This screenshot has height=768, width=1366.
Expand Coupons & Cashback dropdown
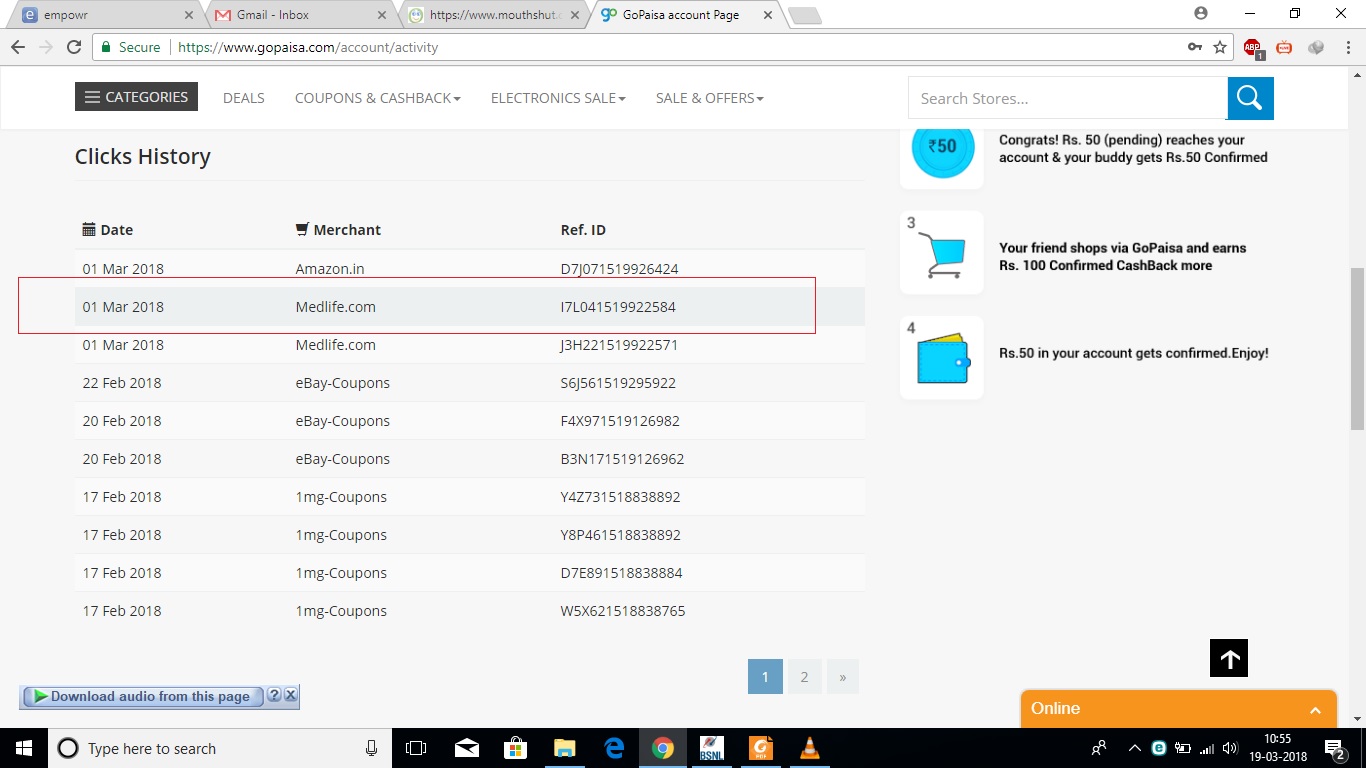pos(377,98)
